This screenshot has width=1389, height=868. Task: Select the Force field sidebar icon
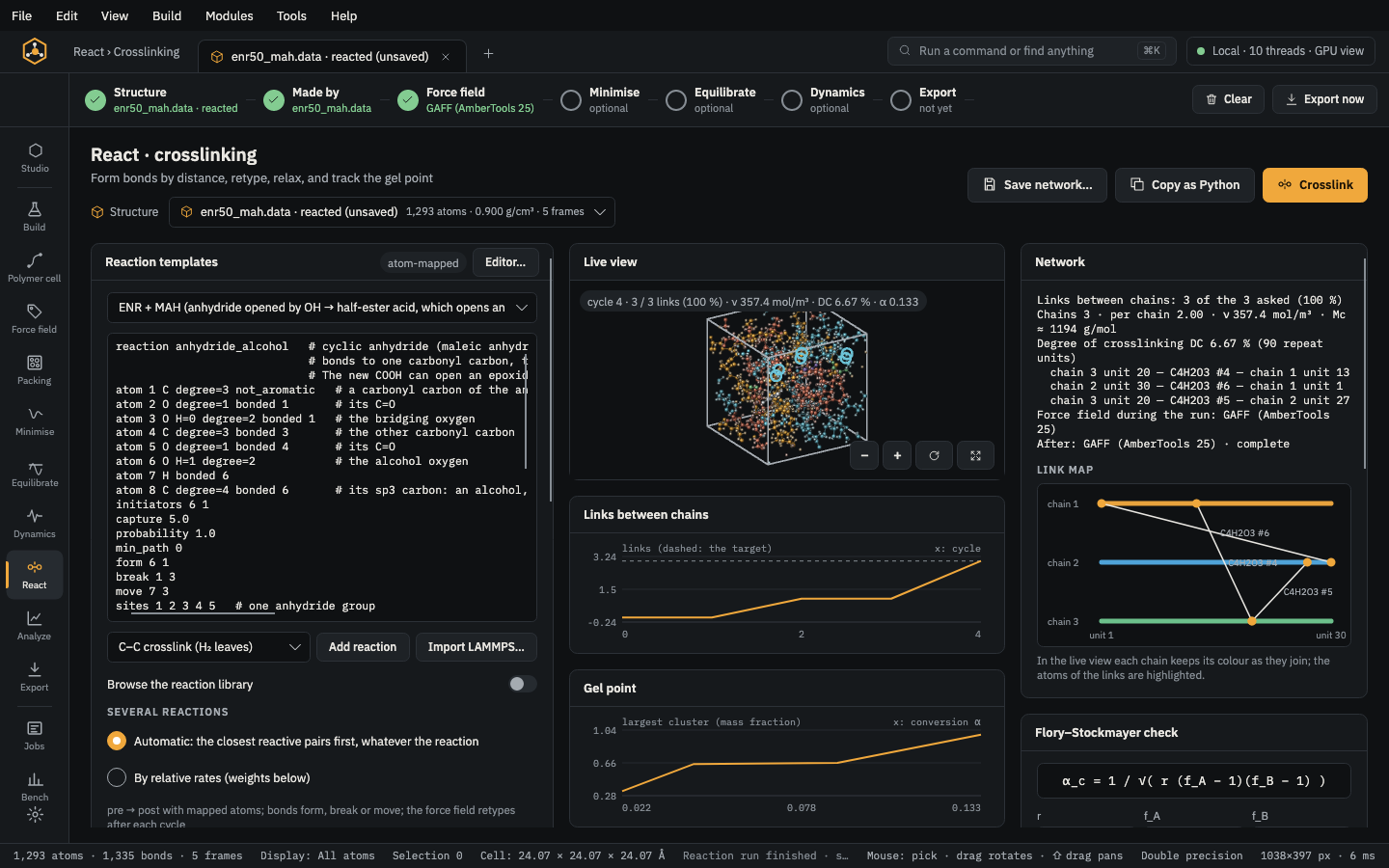coord(35,318)
